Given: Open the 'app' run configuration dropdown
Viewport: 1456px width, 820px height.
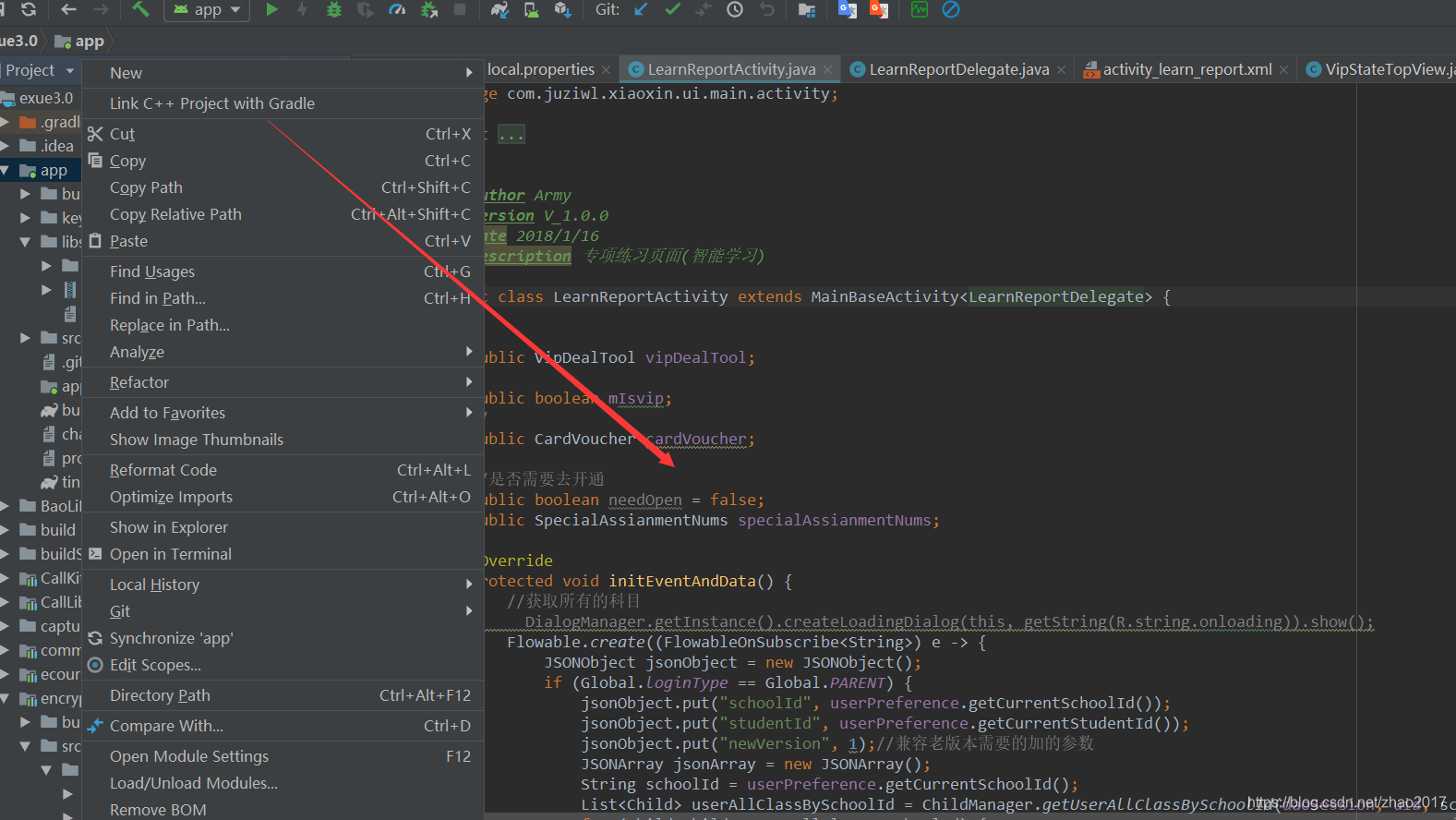Looking at the screenshot, I should point(207,10).
